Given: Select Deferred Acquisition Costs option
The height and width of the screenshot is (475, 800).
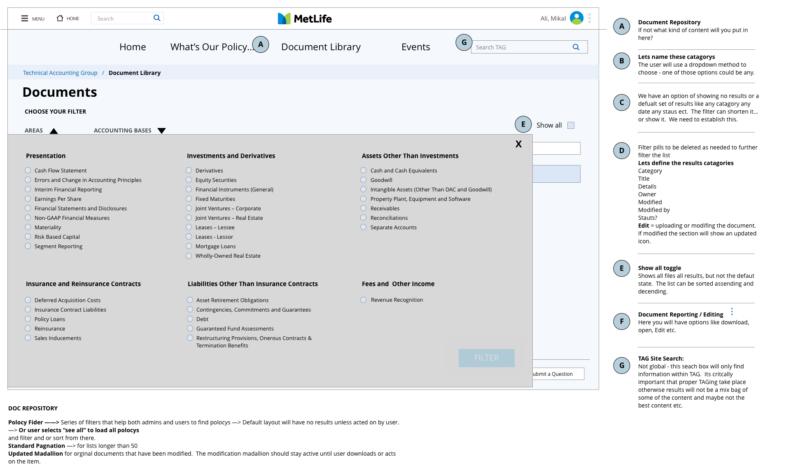Looking at the screenshot, I should point(28,300).
